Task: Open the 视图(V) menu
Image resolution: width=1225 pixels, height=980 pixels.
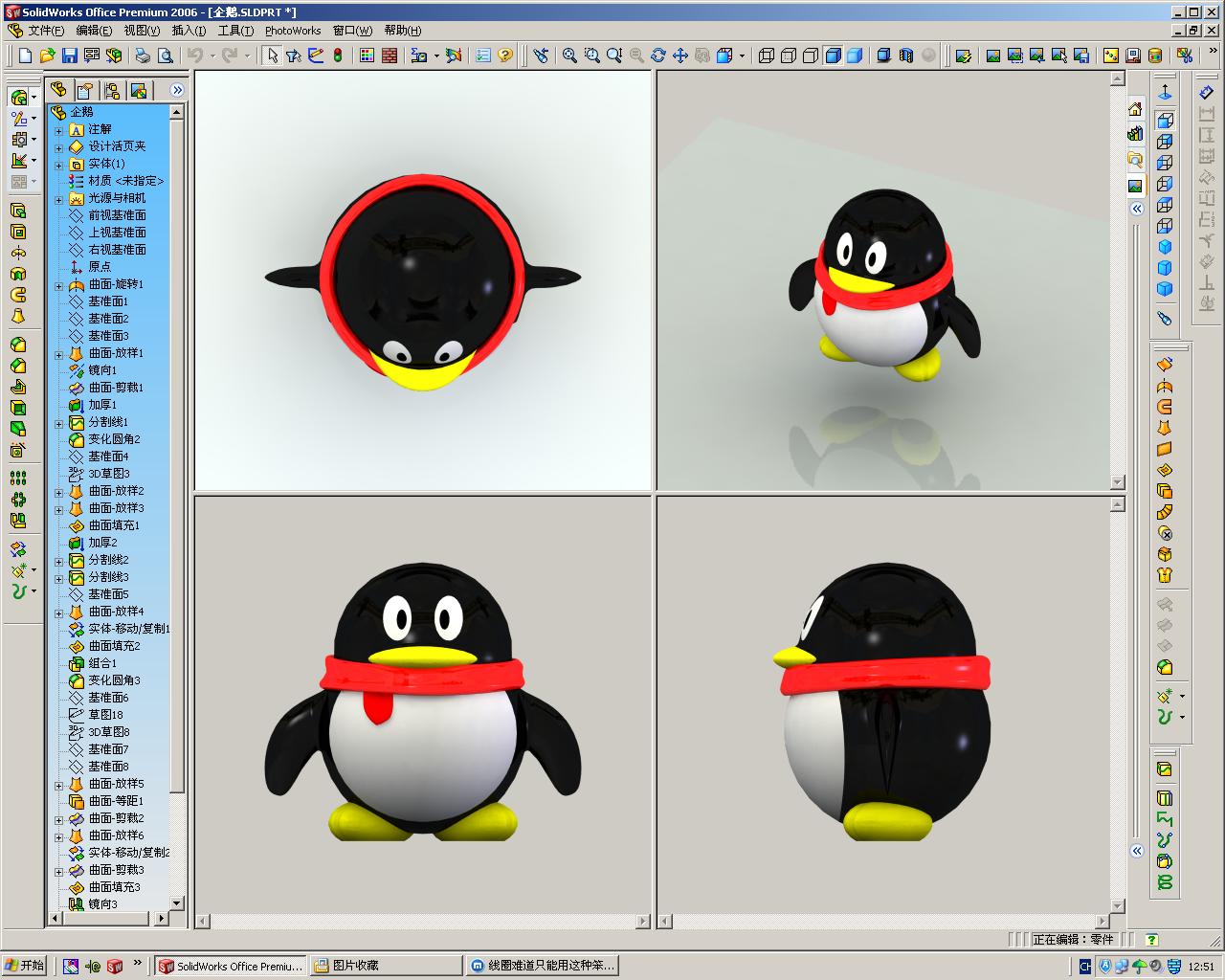Action: coord(142,31)
